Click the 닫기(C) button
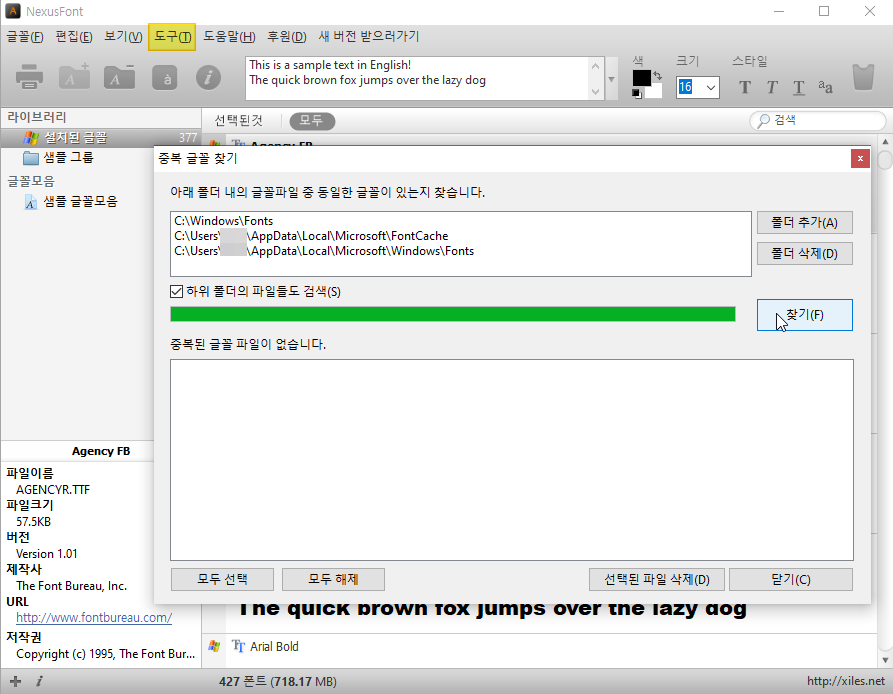Viewport: 893px width, 694px height. (x=790, y=580)
